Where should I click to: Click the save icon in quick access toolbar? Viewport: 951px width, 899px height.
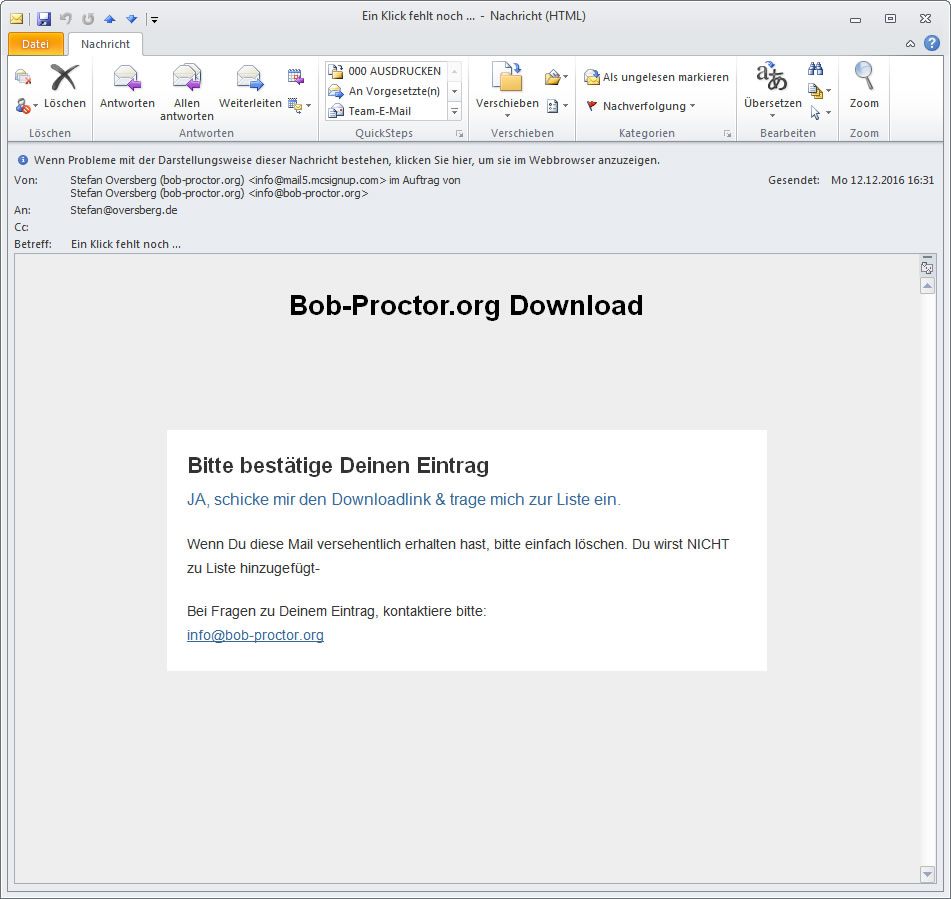click(44, 18)
